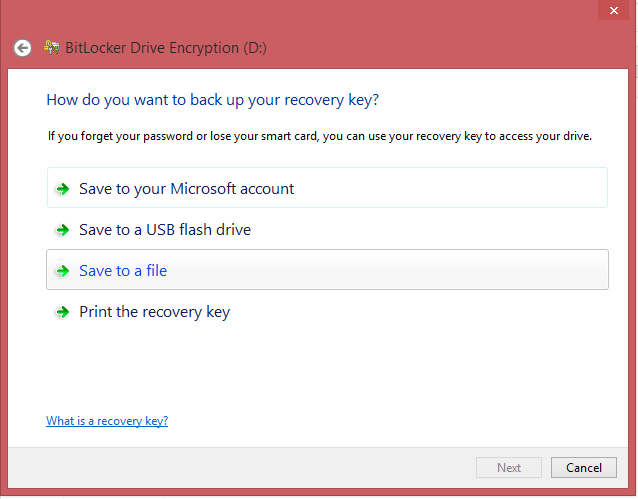This screenshot has height=499, width=638.
Task: Click the back arrow button
Action: pos(22,48)
